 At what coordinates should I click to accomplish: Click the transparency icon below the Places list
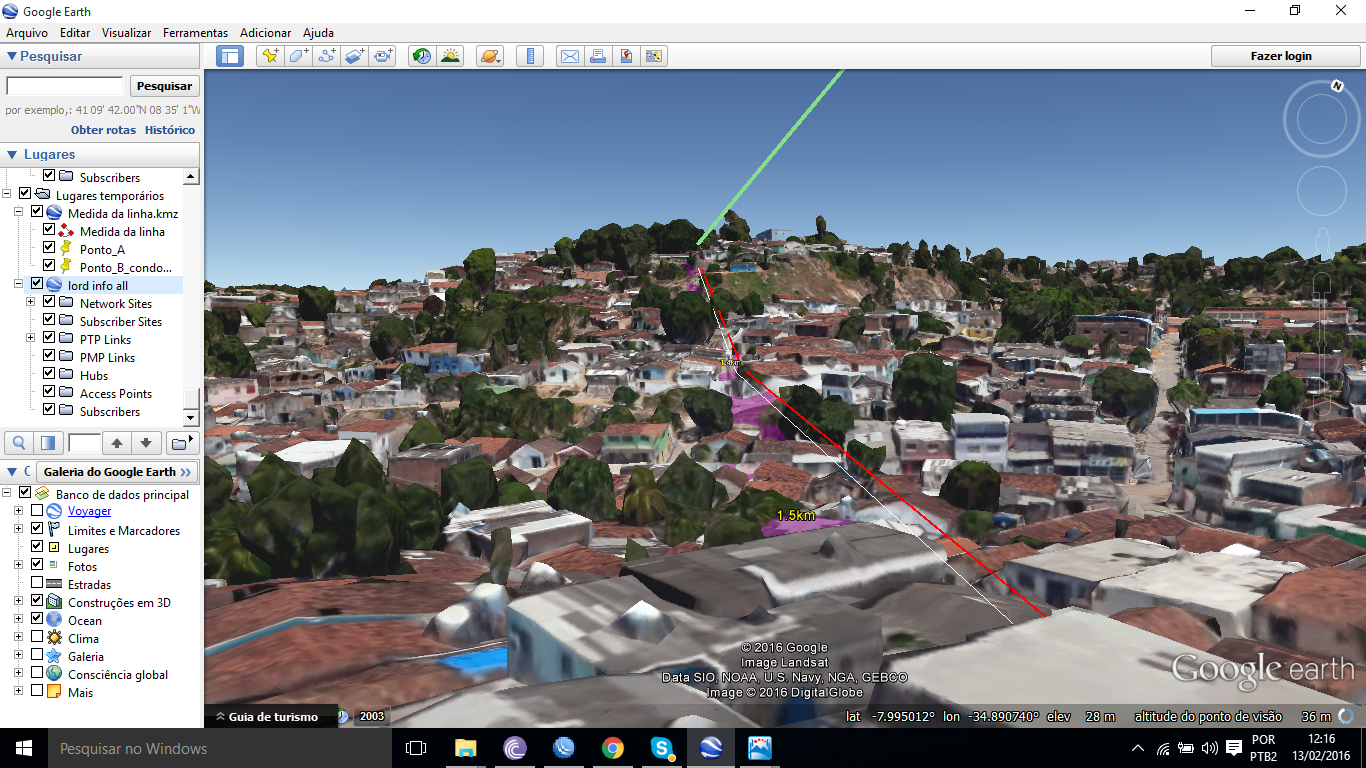tap(47, 443)
